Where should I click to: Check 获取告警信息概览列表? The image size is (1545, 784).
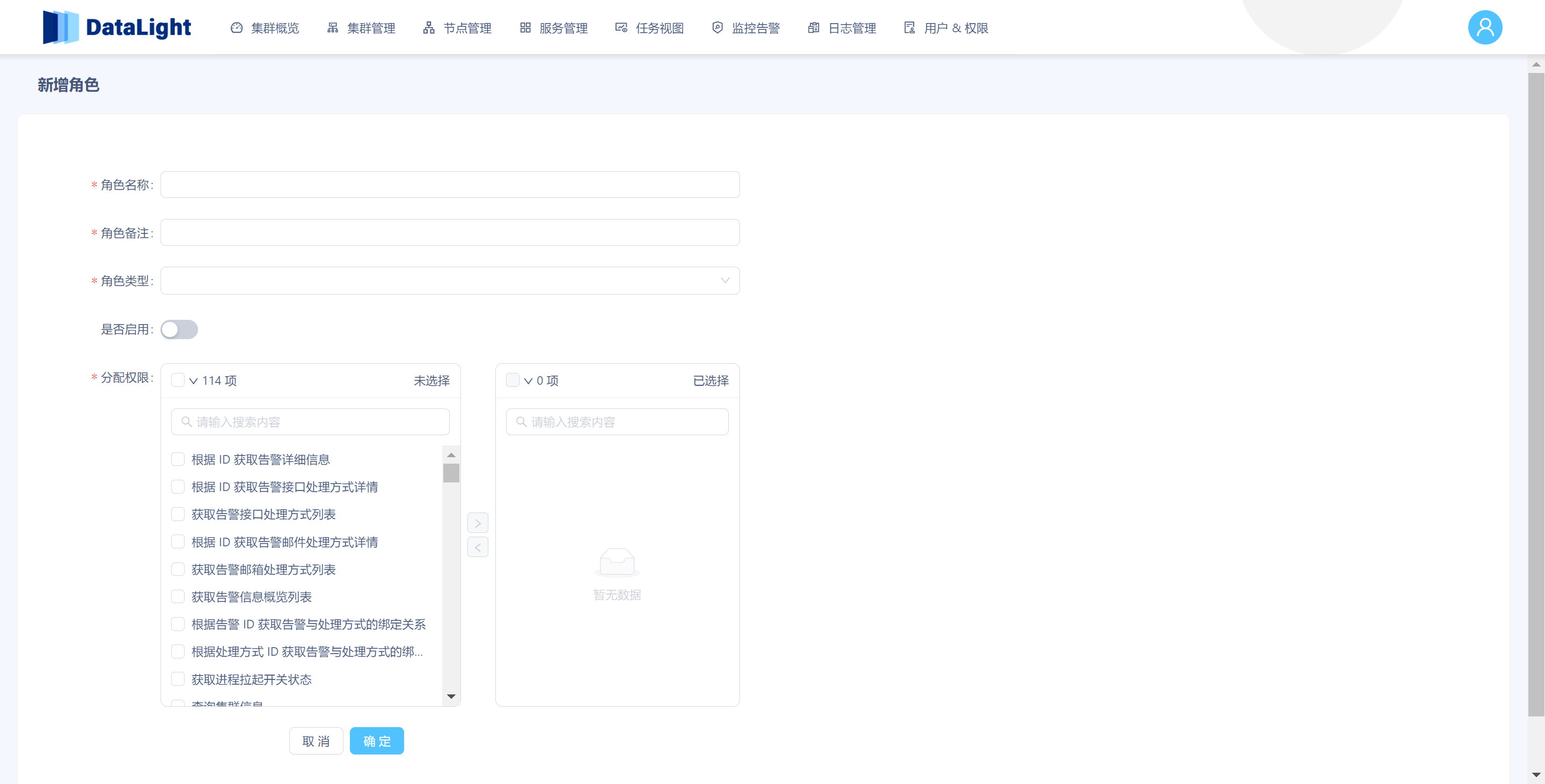coord(178,597)
